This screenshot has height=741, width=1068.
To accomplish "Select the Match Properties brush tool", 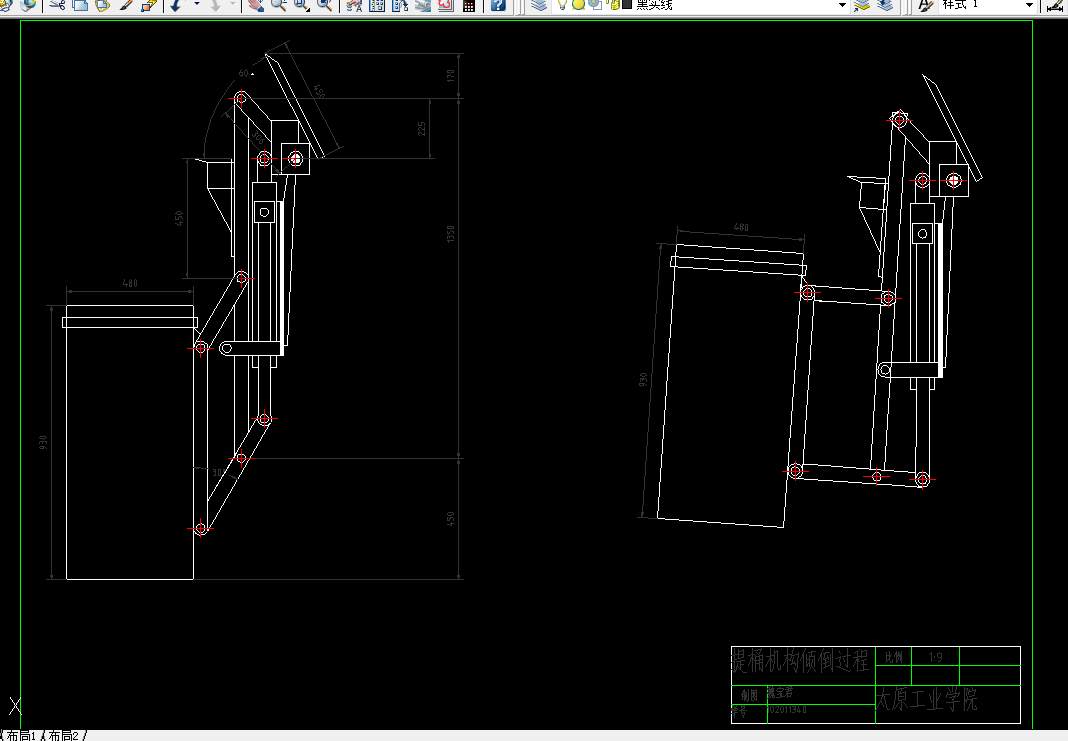I will [127, 5].
